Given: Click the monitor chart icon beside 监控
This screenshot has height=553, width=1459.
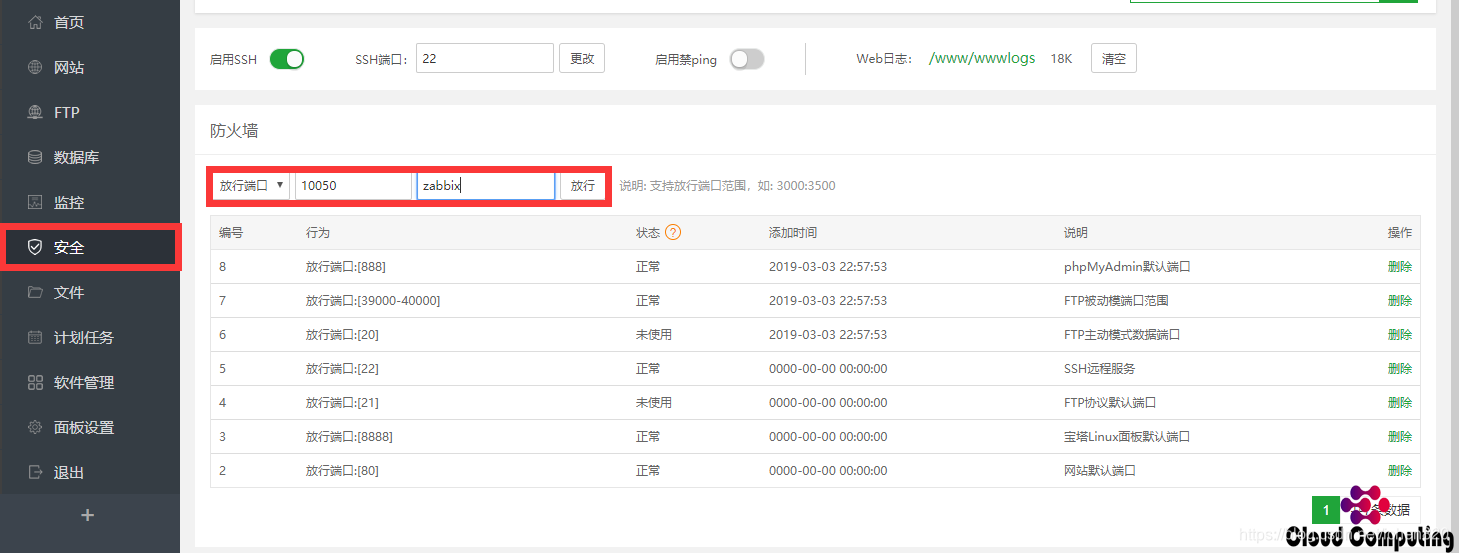Looking at the screenshot, I should pyautogui.click(x=35, y=202).
